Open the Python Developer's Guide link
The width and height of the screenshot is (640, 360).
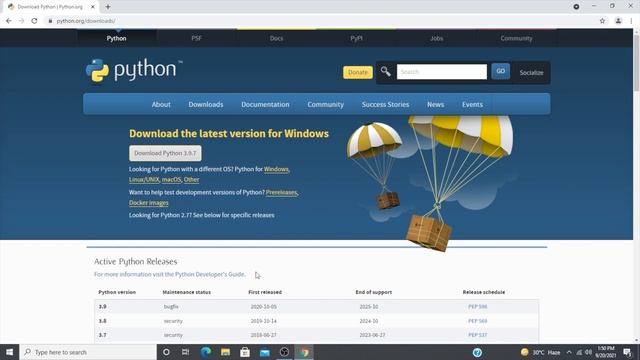[169, 274]
